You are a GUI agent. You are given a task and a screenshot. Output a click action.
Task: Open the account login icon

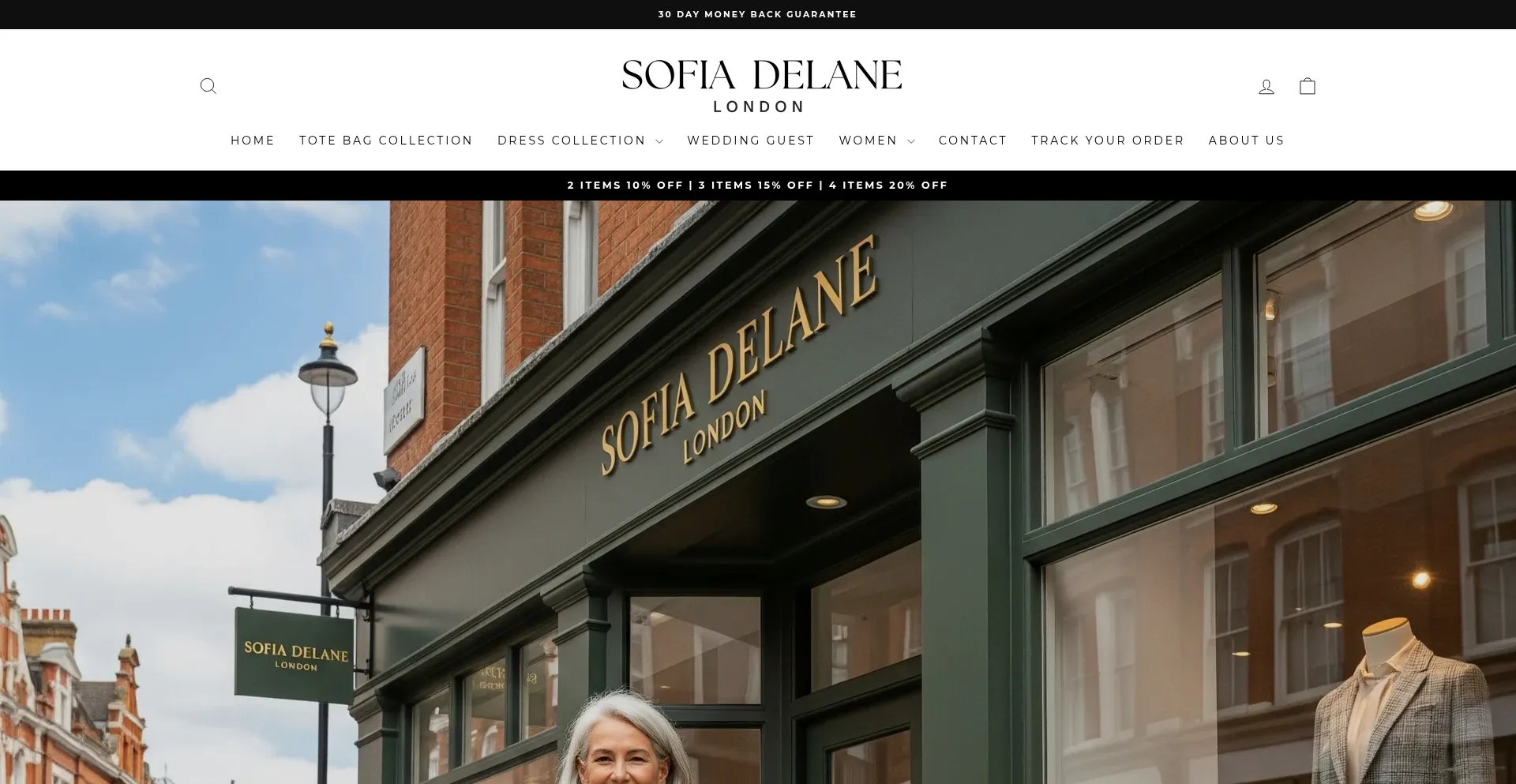(1266, 87)
